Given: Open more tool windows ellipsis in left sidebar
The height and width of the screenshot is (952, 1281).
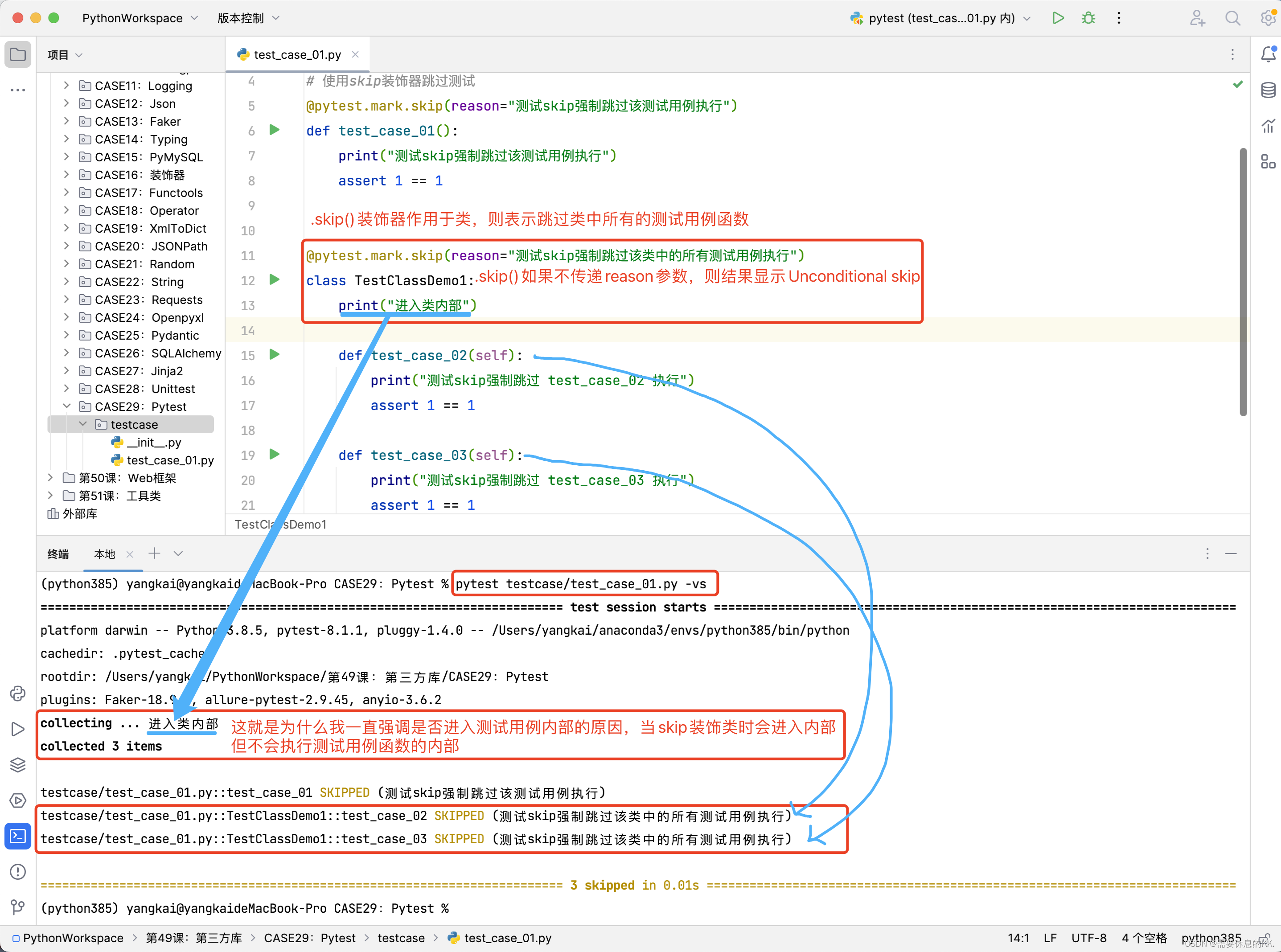Looking at the screenshot, I should point(18,90).
